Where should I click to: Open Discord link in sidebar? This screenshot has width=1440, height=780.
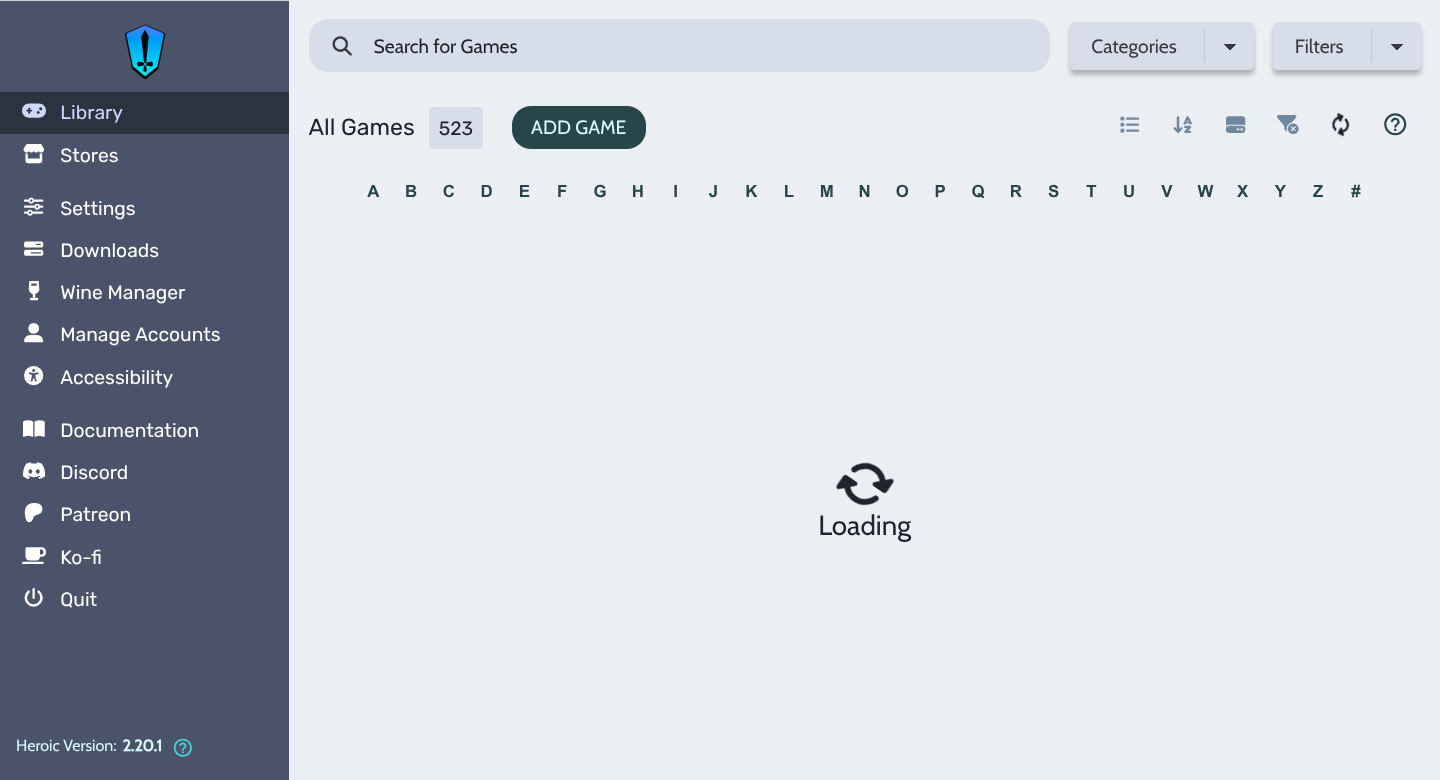click(x=93, y=472)
